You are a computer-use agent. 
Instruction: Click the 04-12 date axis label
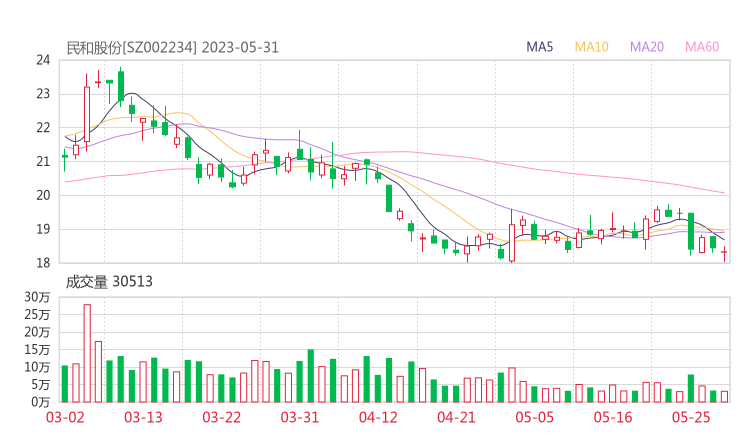coord(378,417)
